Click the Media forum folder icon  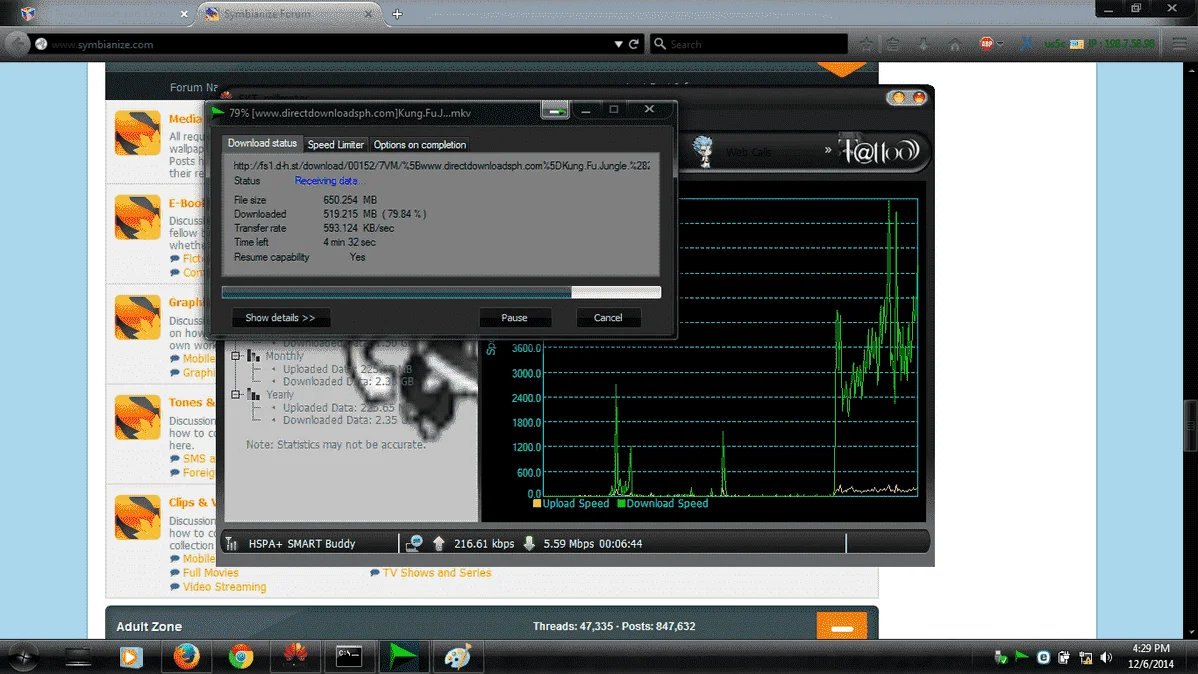(x=138, y=132)
